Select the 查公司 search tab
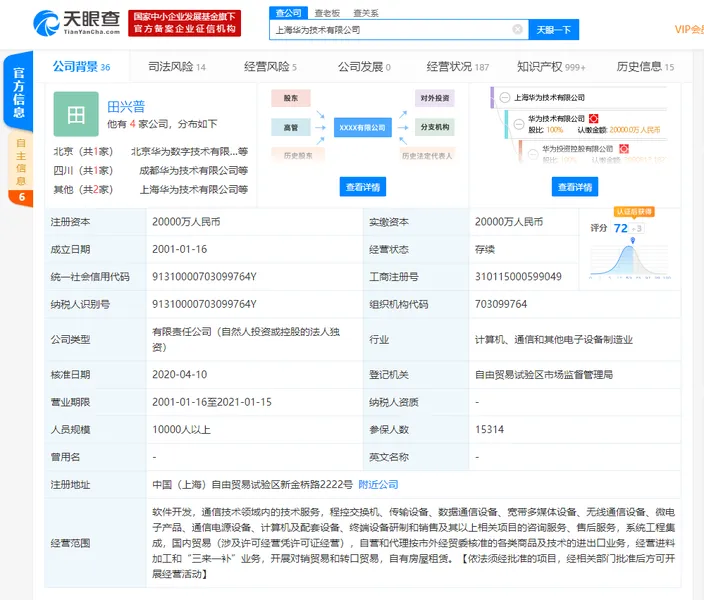 tap(288, 13)
